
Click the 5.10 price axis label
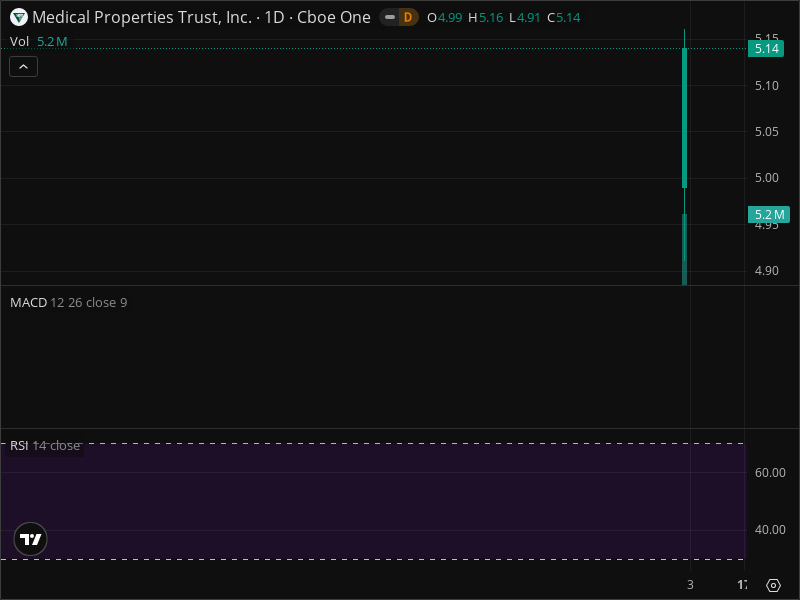coord(767,86)
